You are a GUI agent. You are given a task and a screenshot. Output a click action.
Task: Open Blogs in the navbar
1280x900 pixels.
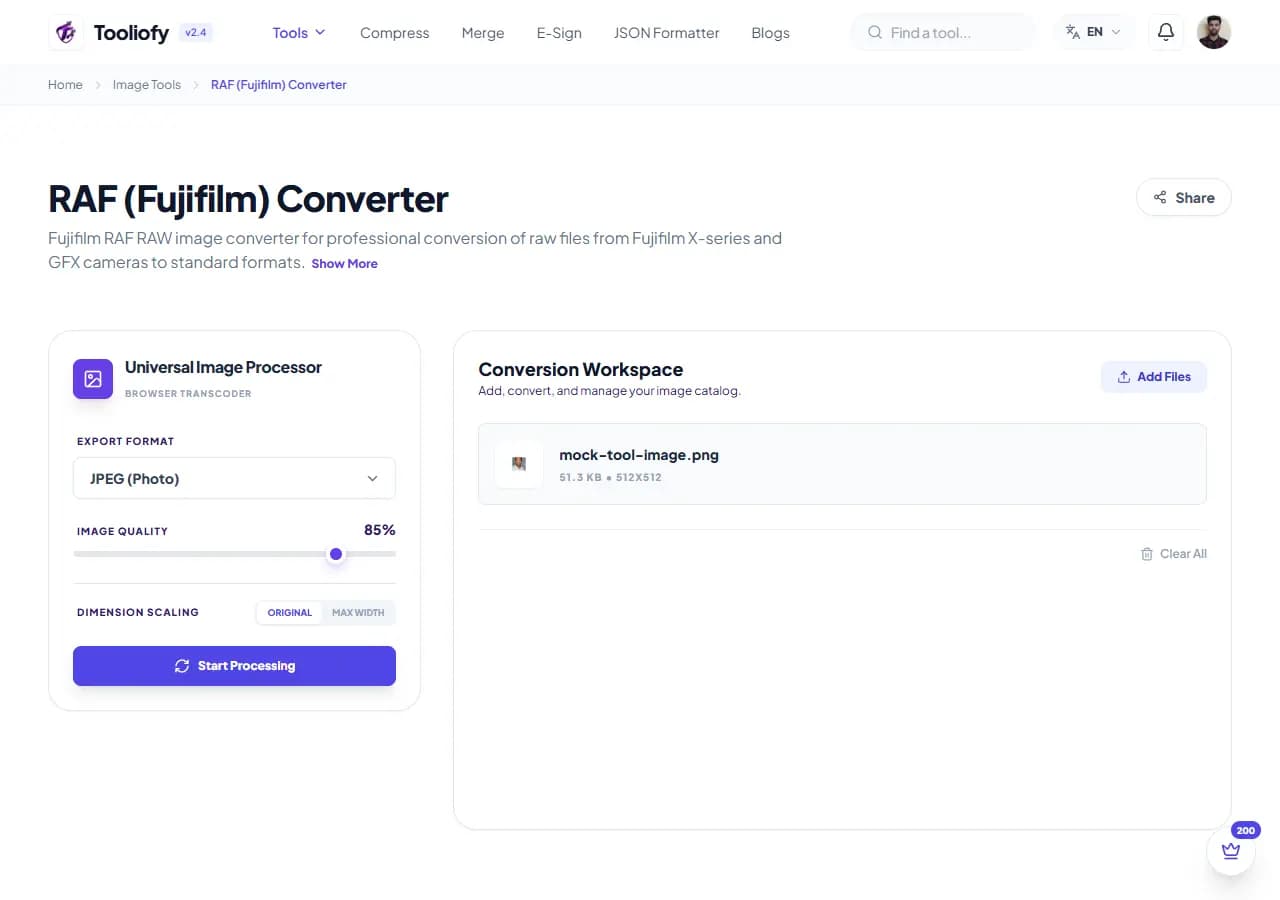pos(770,33)
